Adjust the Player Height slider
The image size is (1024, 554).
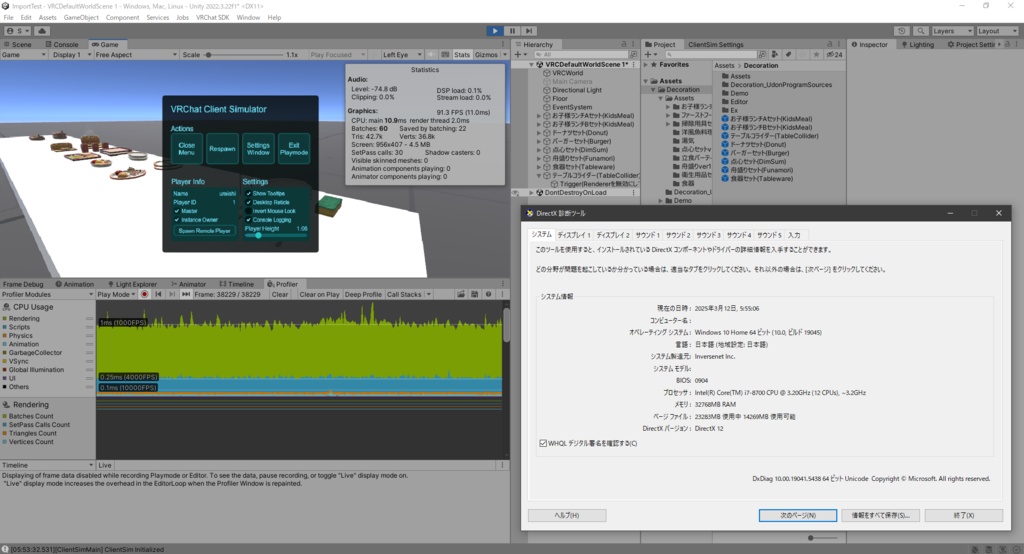click(x=276, y=235)
